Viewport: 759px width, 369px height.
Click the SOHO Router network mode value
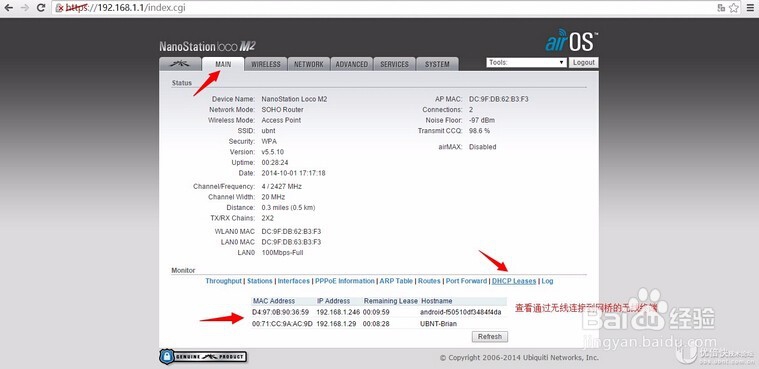pyautogui.click(x=283, y=109)
